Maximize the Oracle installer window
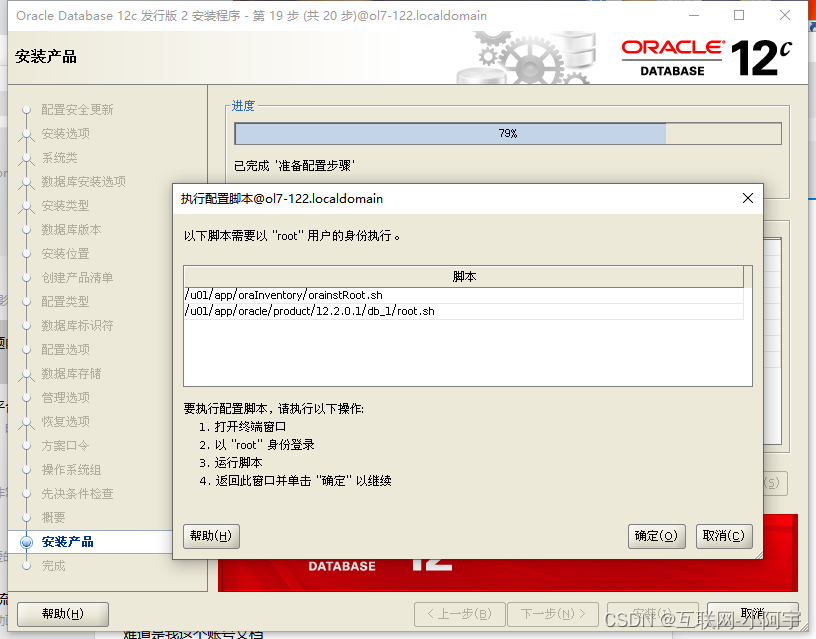 pyautogui.click(x=739, y=16)
